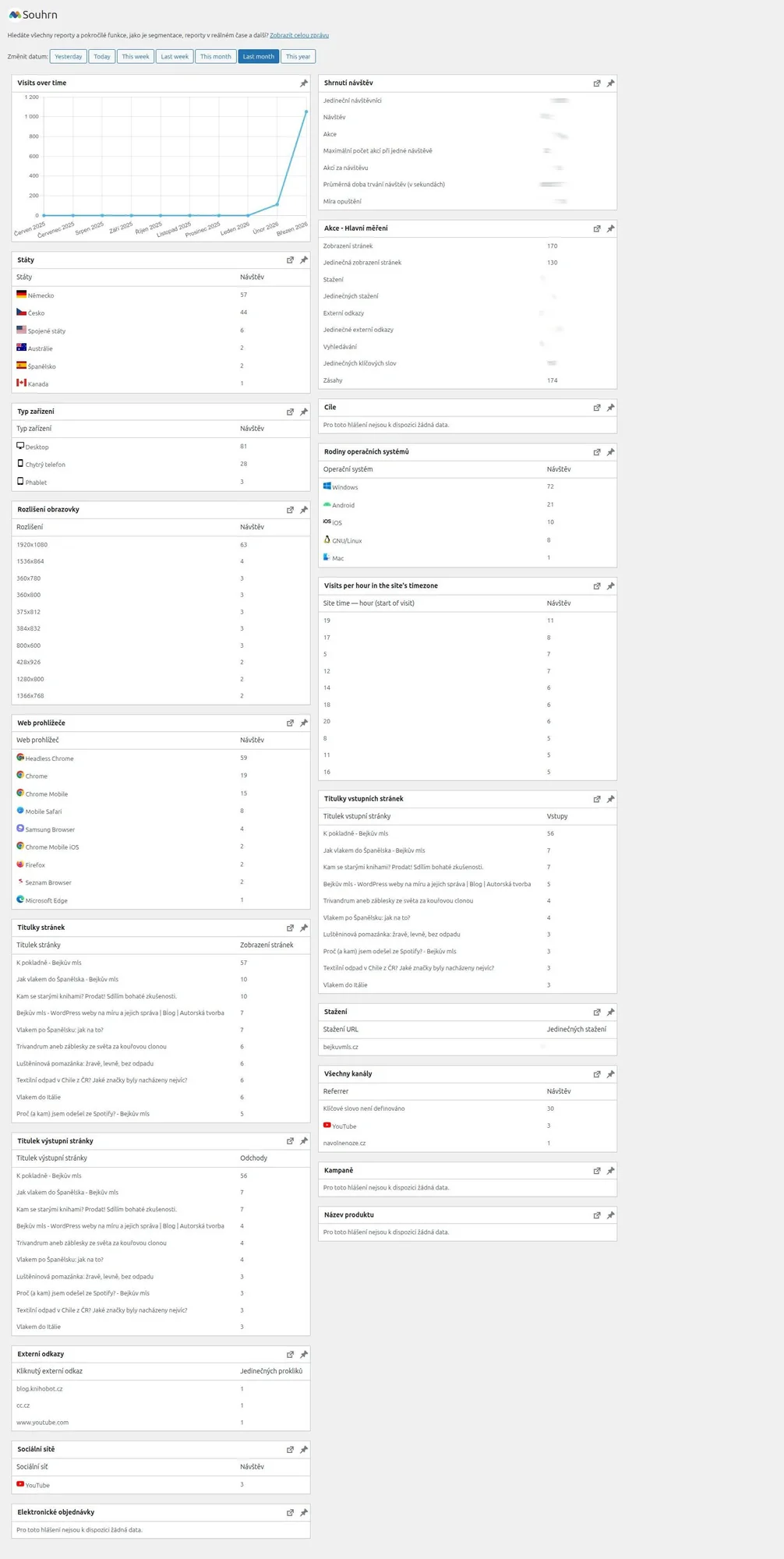
Task: Click the Headless Chrome browser row
Action: pyautogui.click(x=161, y=758)
